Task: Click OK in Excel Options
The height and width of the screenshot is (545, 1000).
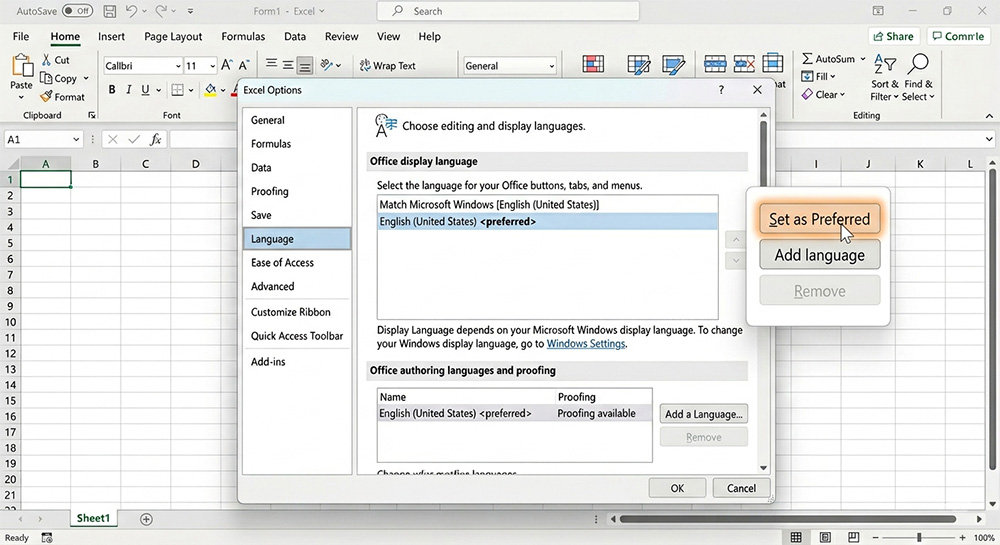Action: coord(677,488)
